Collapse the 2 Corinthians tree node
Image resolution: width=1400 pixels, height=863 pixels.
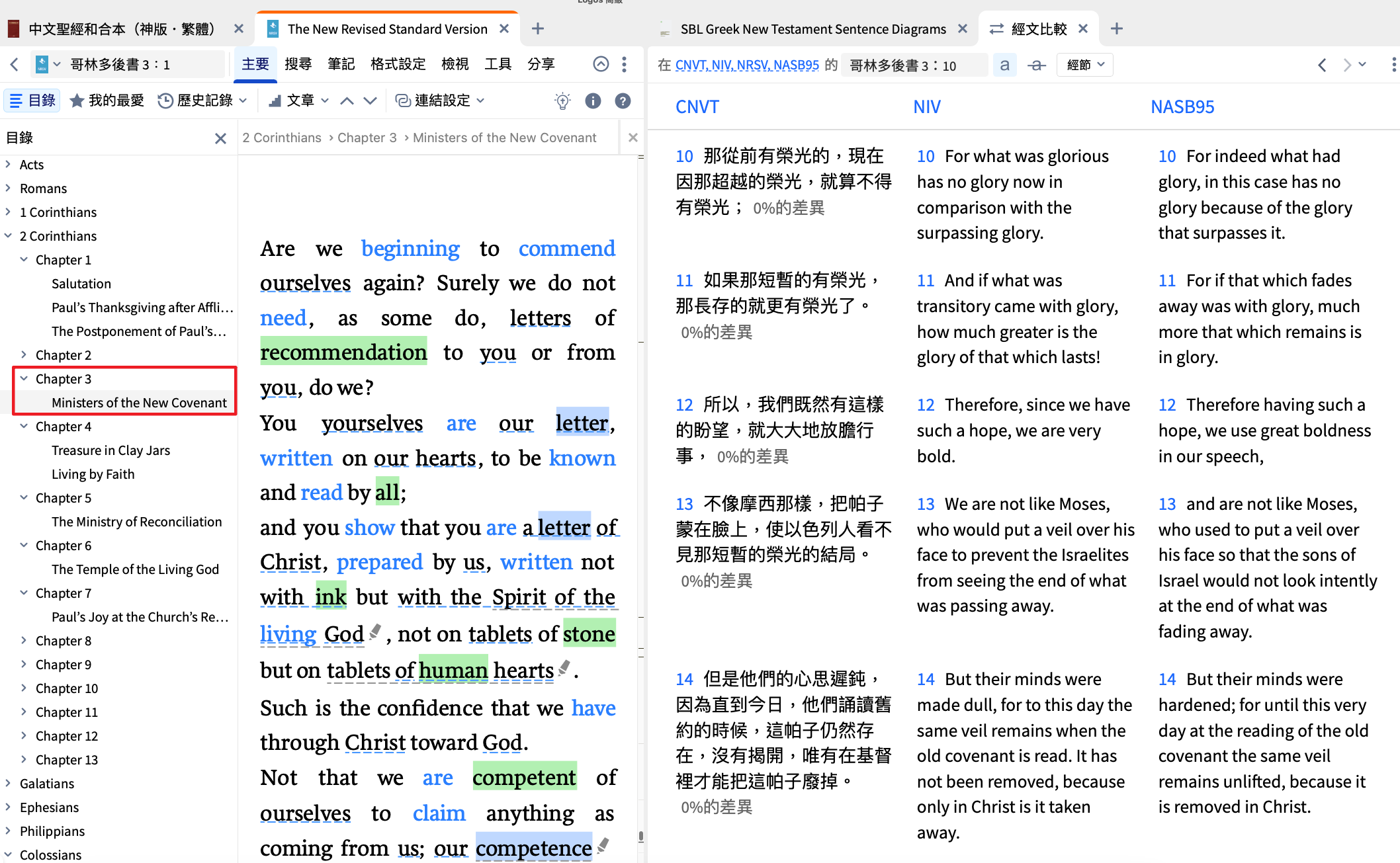click(8, 235)
